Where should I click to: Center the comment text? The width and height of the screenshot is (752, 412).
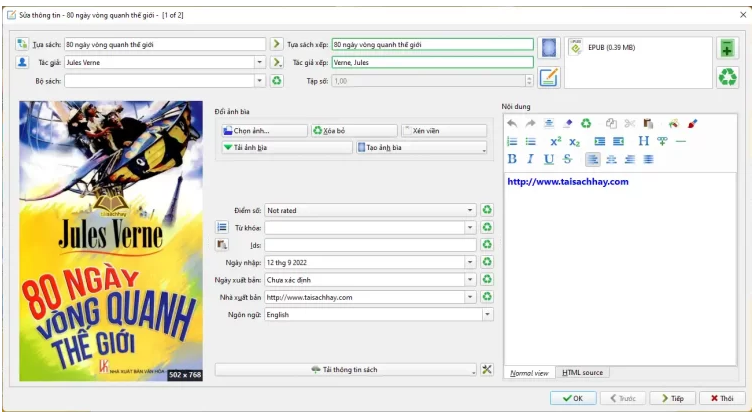coord(611,159)
